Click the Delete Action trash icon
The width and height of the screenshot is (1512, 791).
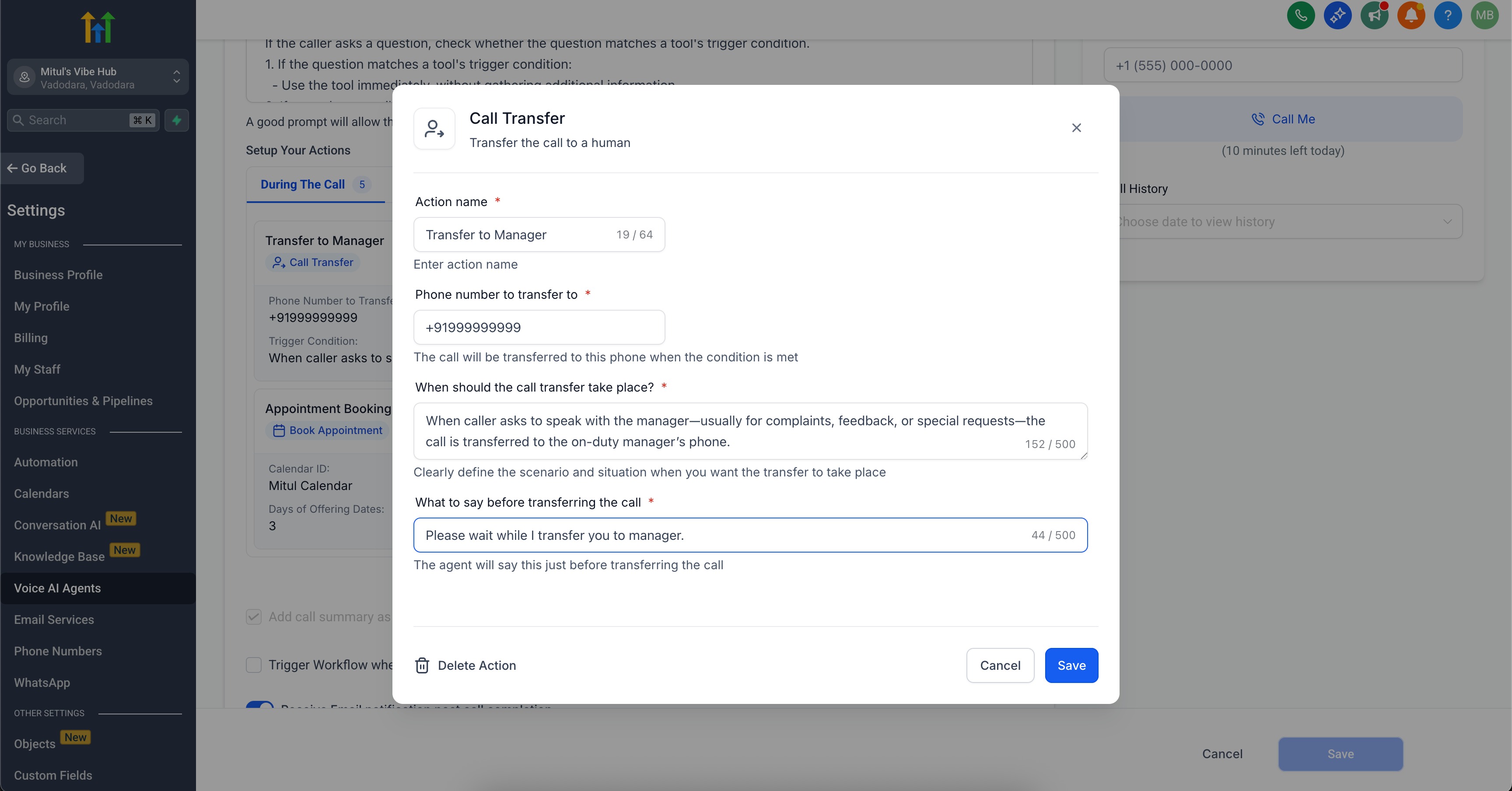tap(422, 665)
